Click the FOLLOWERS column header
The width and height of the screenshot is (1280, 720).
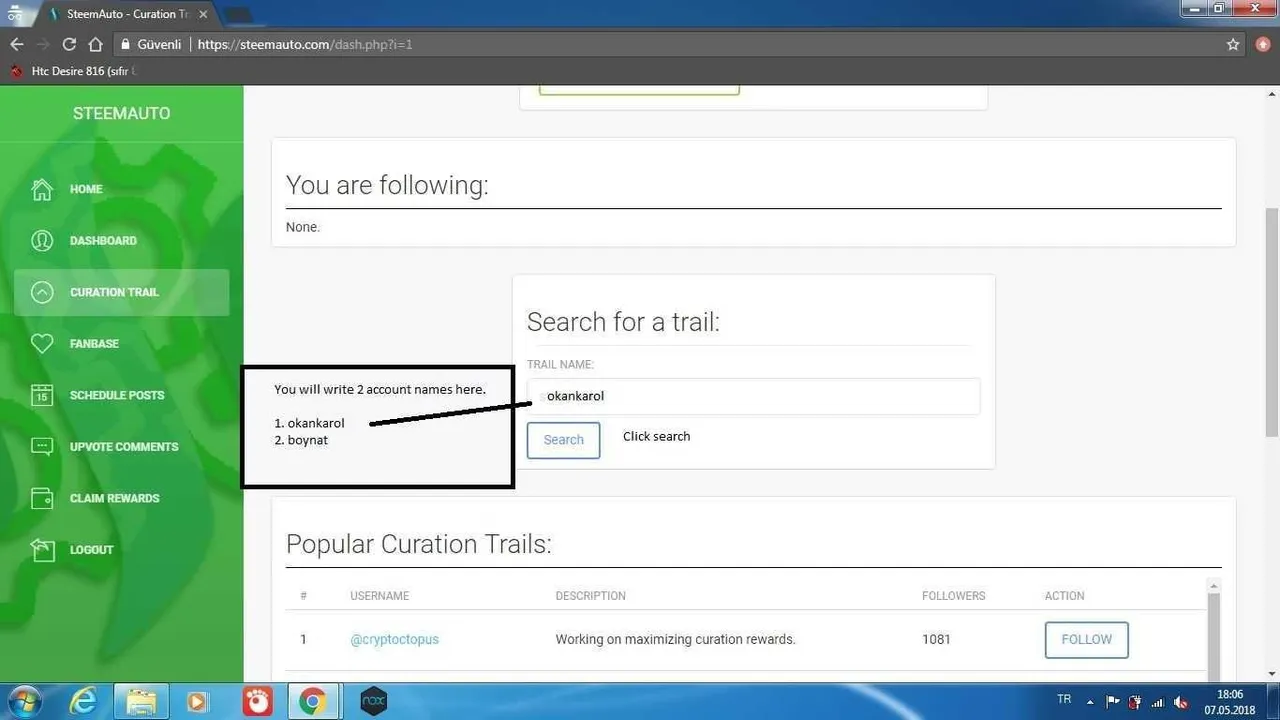pos(953,596)
